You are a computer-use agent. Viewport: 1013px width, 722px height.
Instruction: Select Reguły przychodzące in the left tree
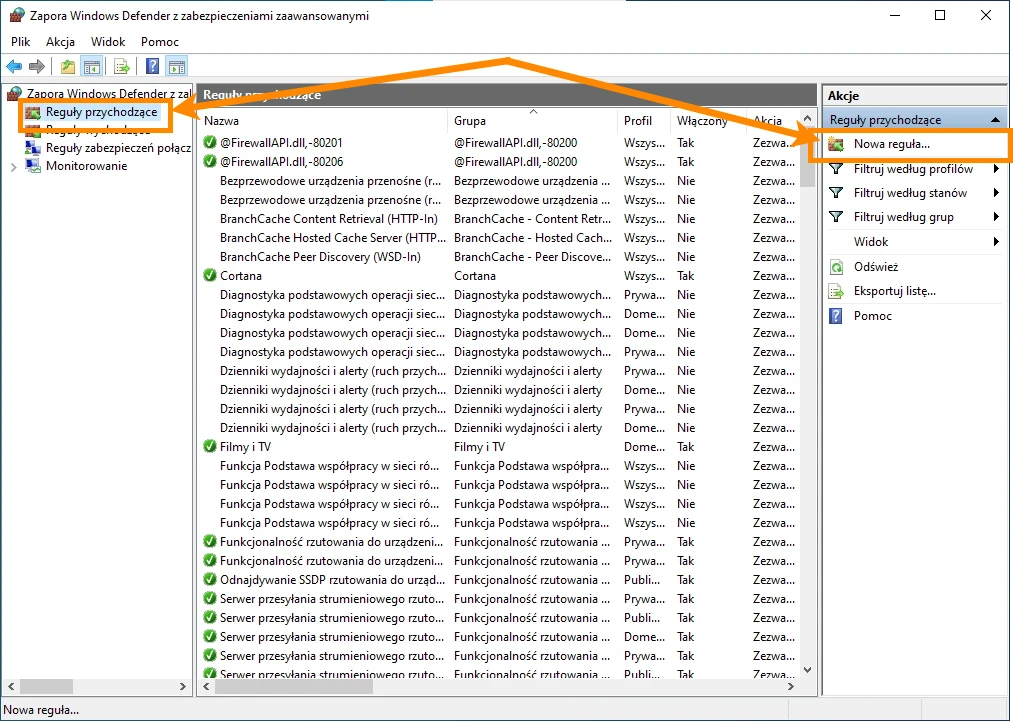point(101,112)
